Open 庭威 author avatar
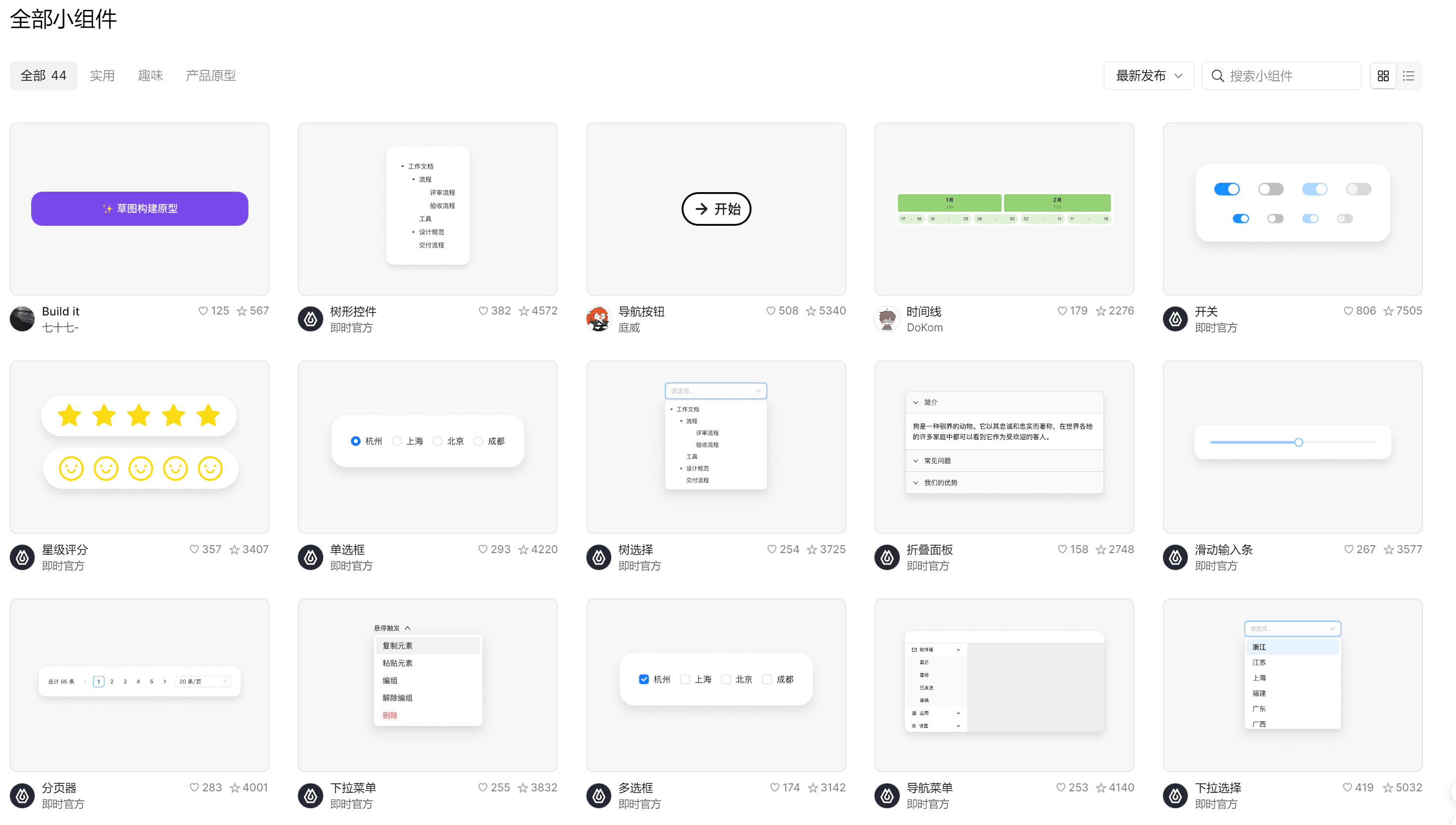Viewport: 1456px width, 825px height. point(598,319)
